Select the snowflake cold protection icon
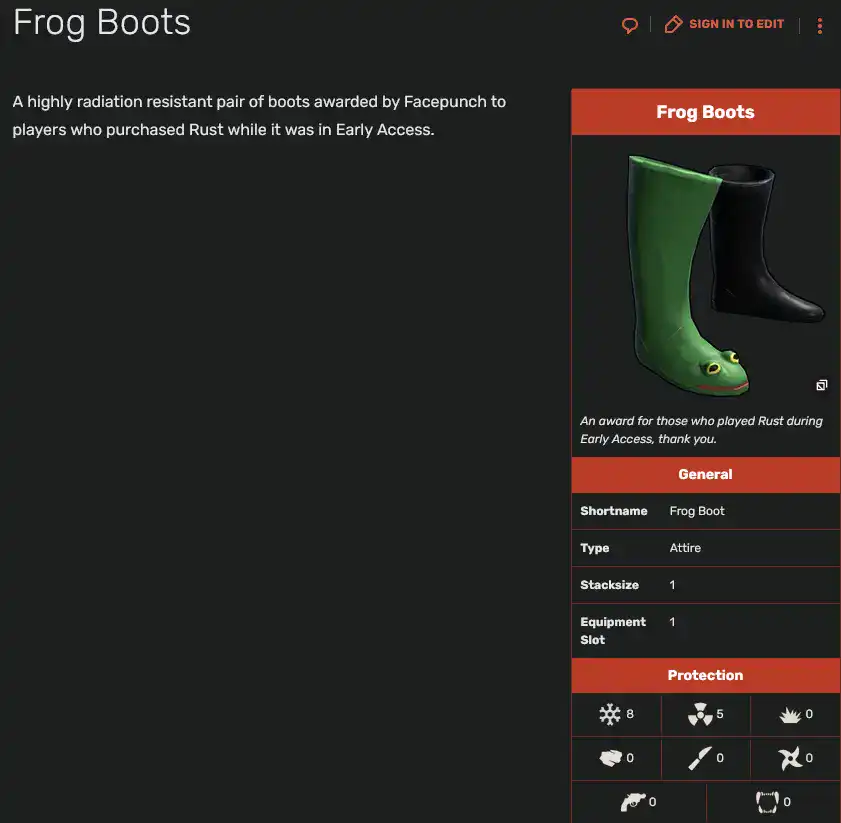The image size is (841, 823). [612, 714]
